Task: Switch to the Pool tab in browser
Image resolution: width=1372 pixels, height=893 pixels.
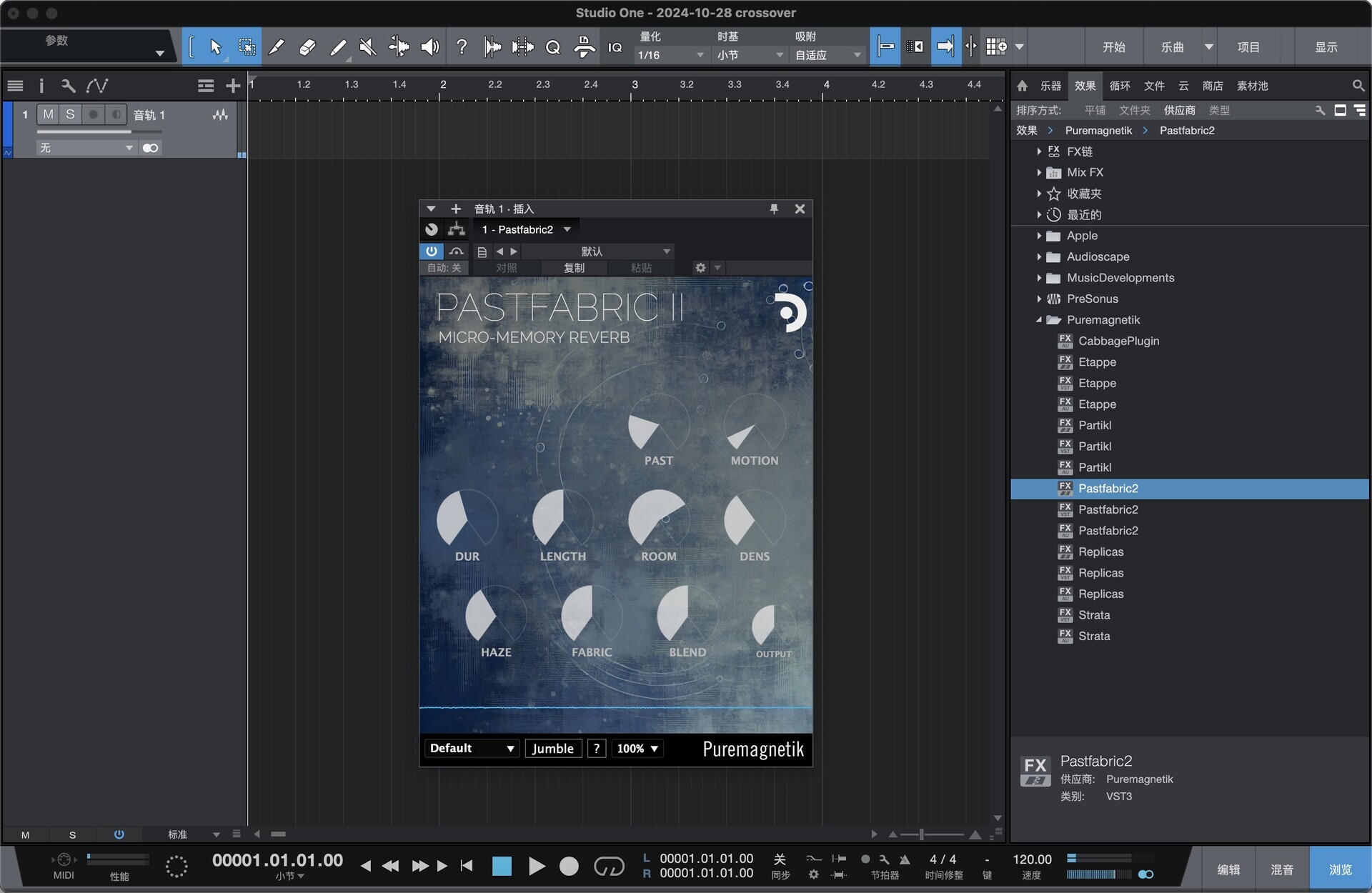Action: (x=1252, y=86)
